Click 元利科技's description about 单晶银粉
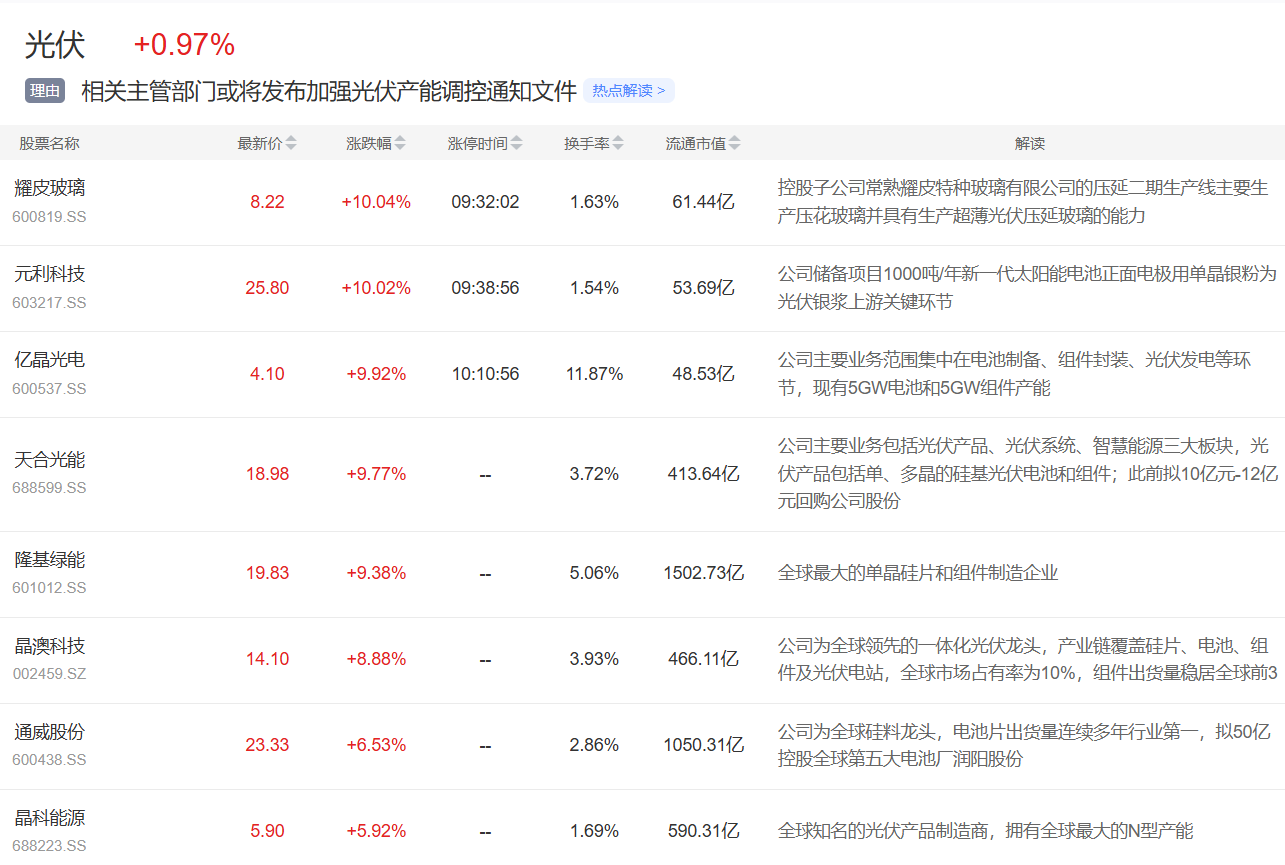The image size is (1285, 865). pyautogui.click(x=1028, y=288)
